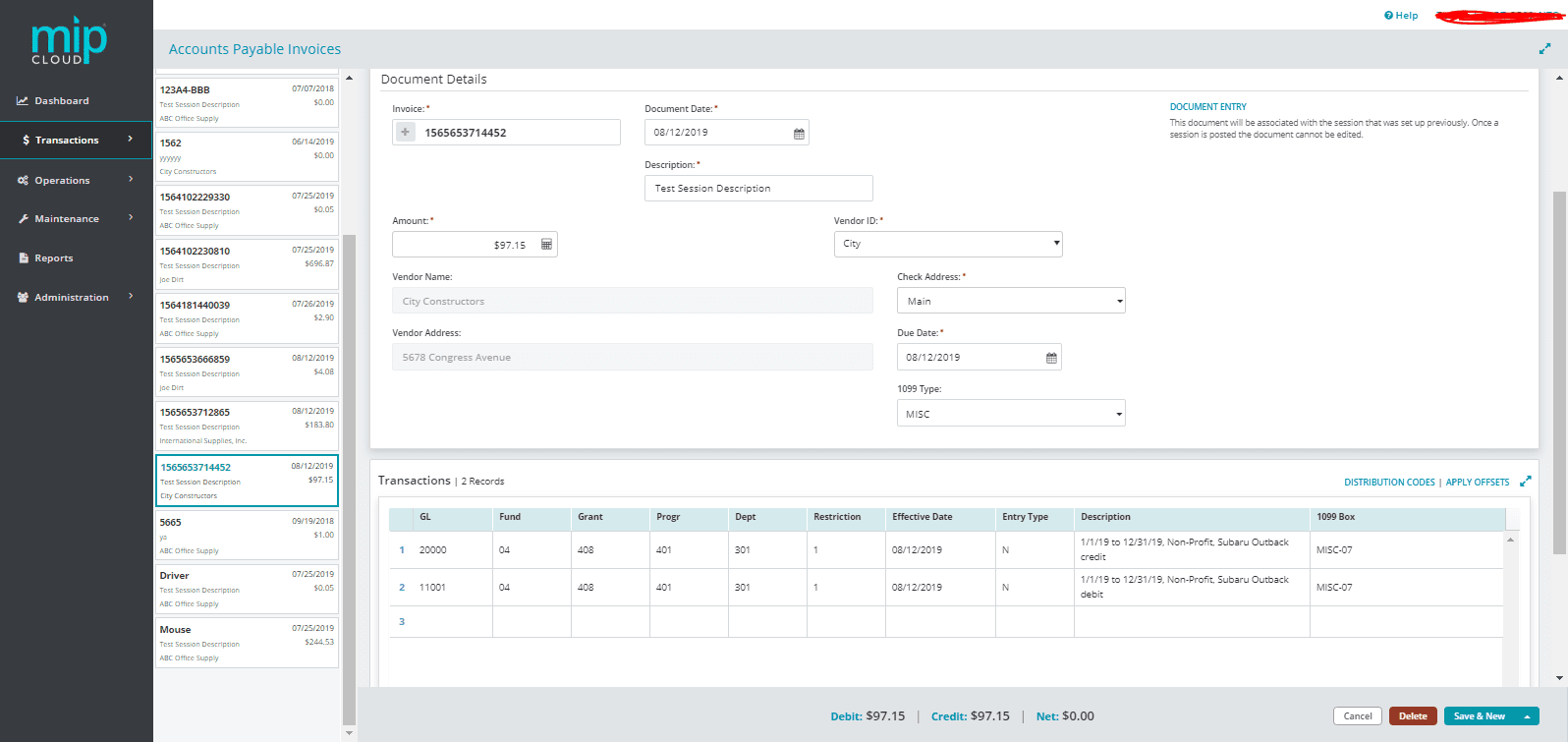Click the Maintenance wrench icon
This screenshot has height=742, width=1568.
click(x=23, y=219)
